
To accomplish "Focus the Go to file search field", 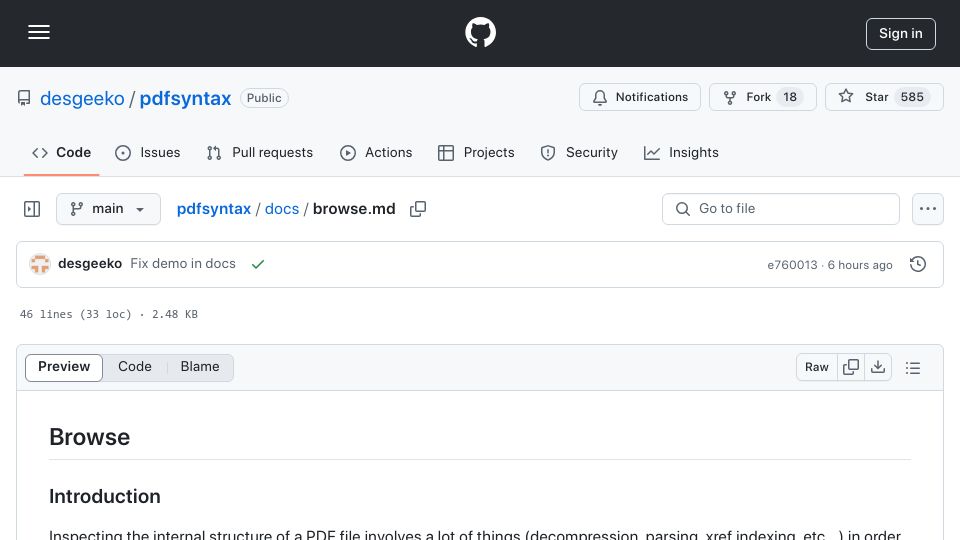I will [x=781, y=209].
